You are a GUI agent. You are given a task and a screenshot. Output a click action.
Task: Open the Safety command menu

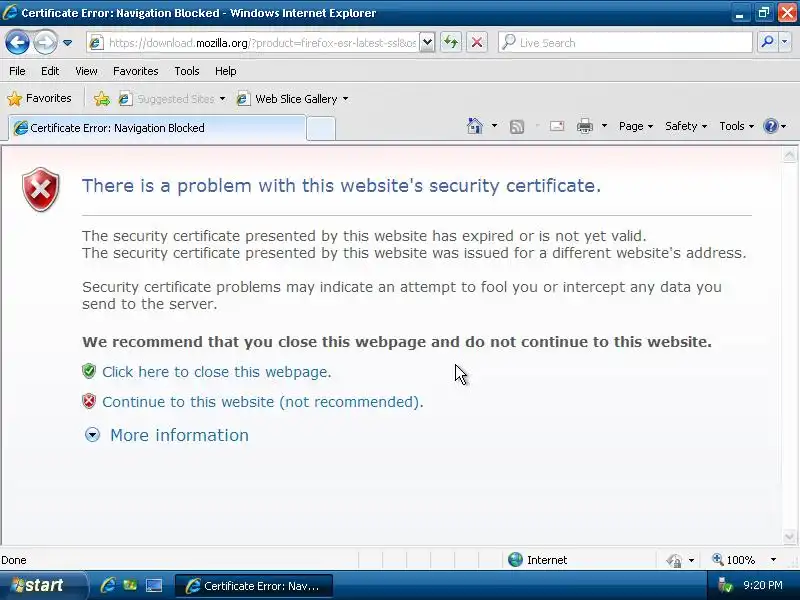(x=686, y=126)
